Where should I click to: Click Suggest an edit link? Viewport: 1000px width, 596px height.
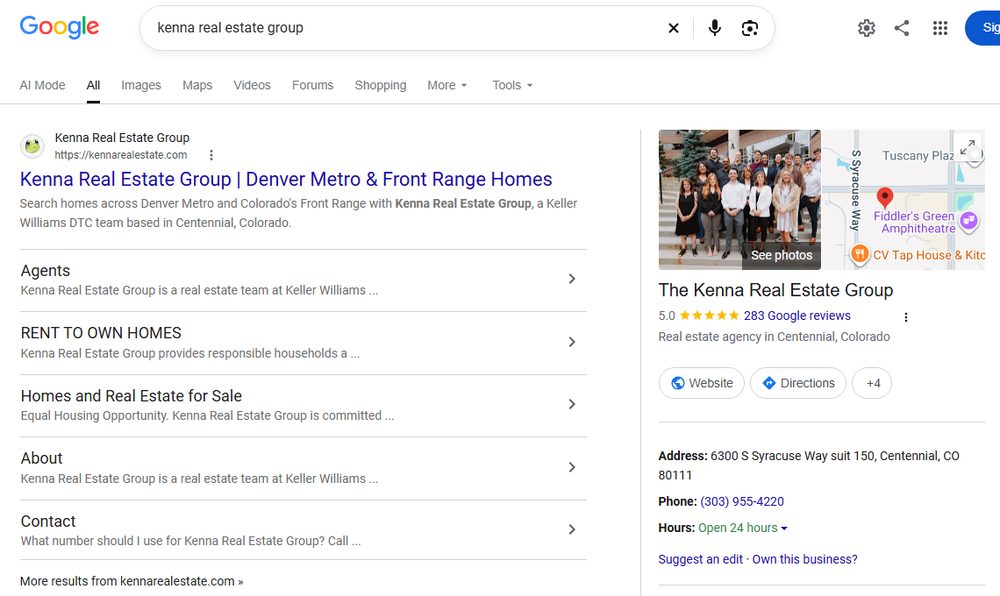tap(700, 559)
